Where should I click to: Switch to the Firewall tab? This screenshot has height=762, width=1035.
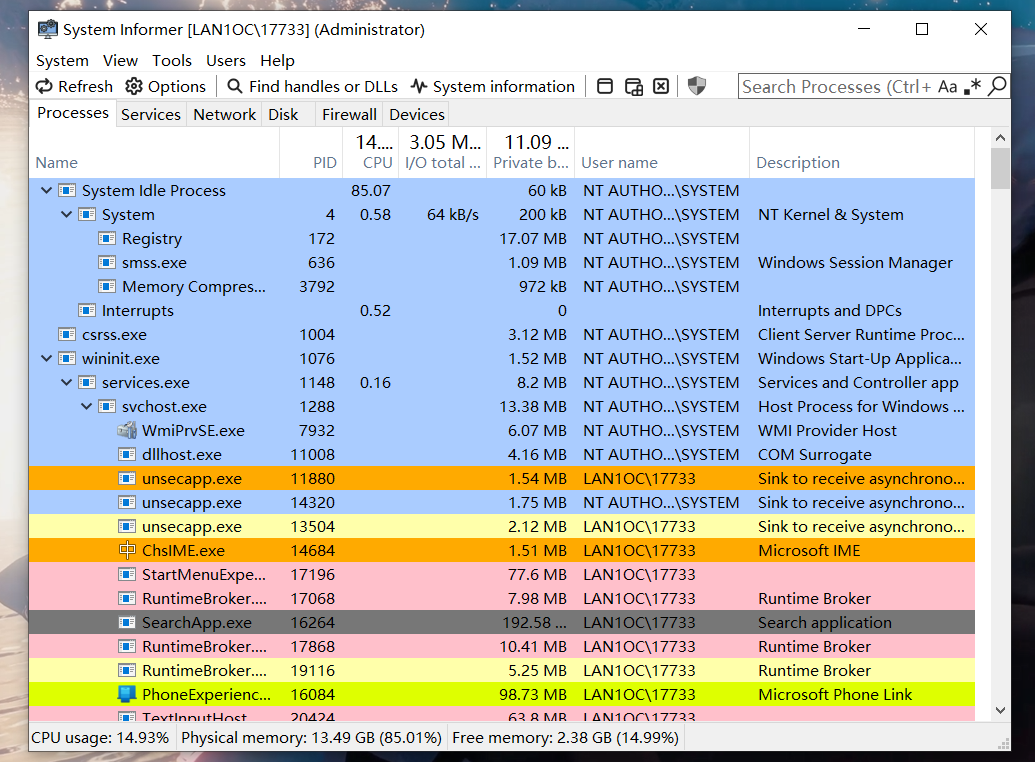[349, 114]
